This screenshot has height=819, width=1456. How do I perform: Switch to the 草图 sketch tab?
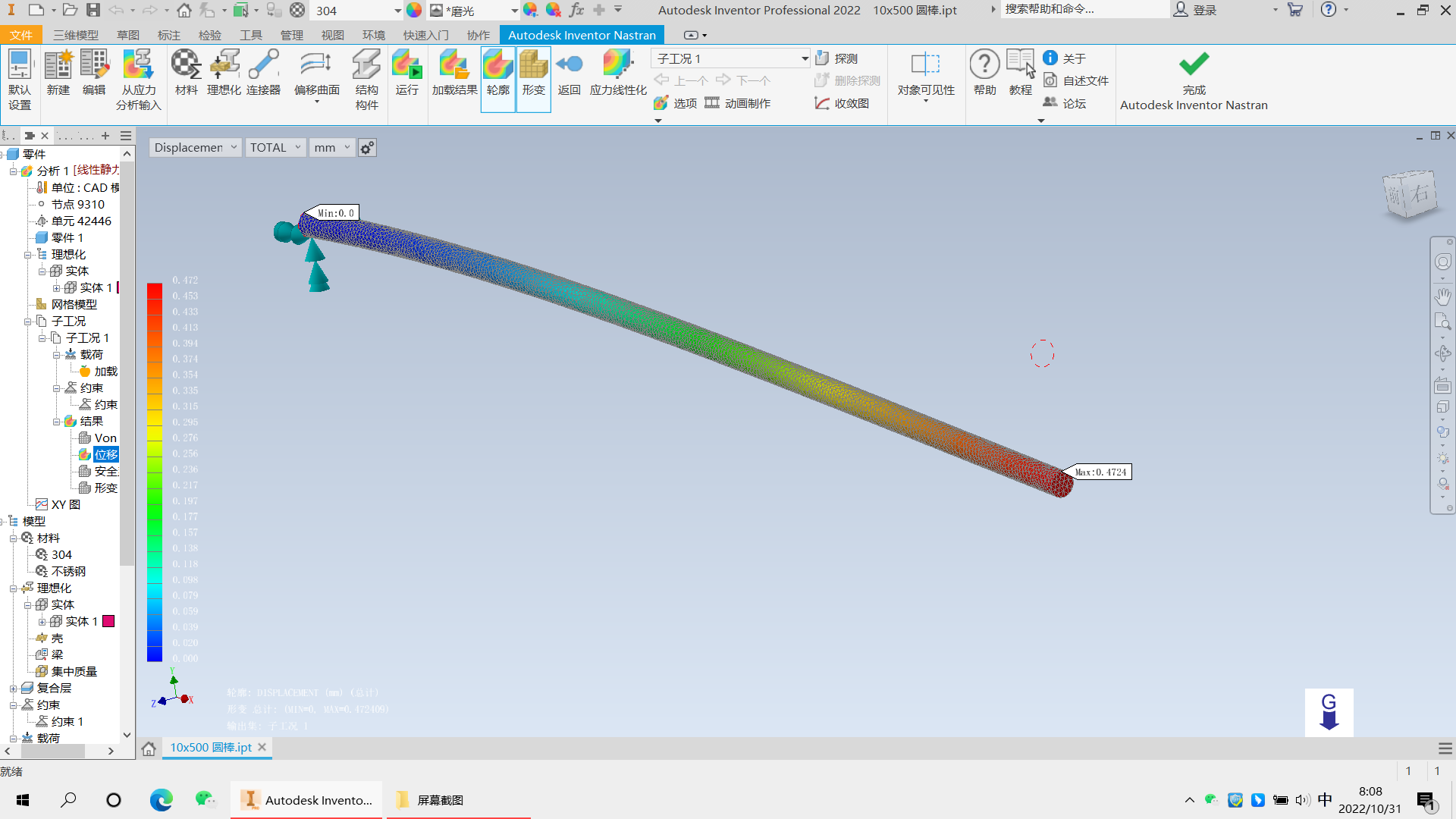128,35
